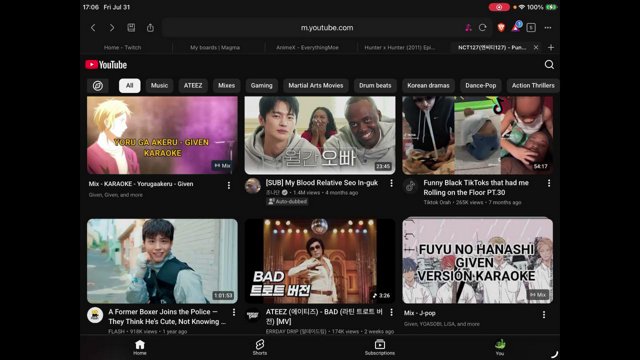Tap the screen recording indicator in status bar
This screenshot has height=360, width=640.
click(499, 7)
